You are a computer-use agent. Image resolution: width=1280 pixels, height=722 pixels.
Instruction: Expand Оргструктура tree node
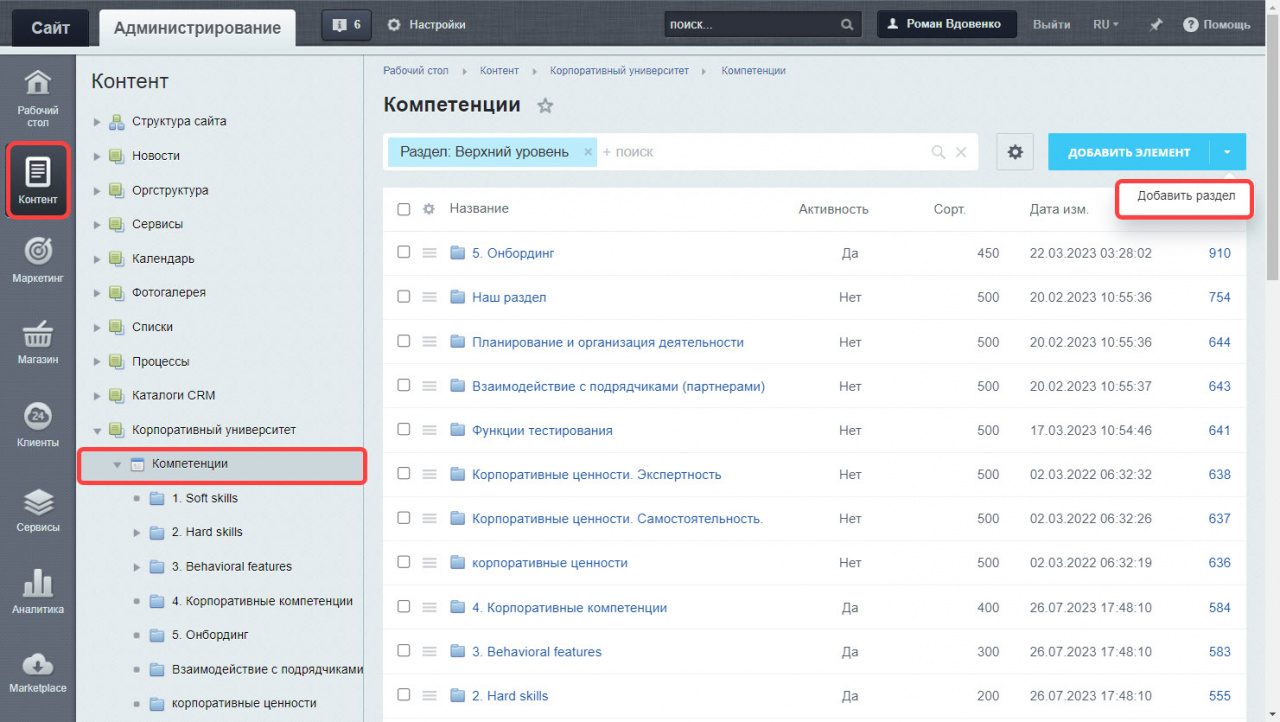[97, 190]
